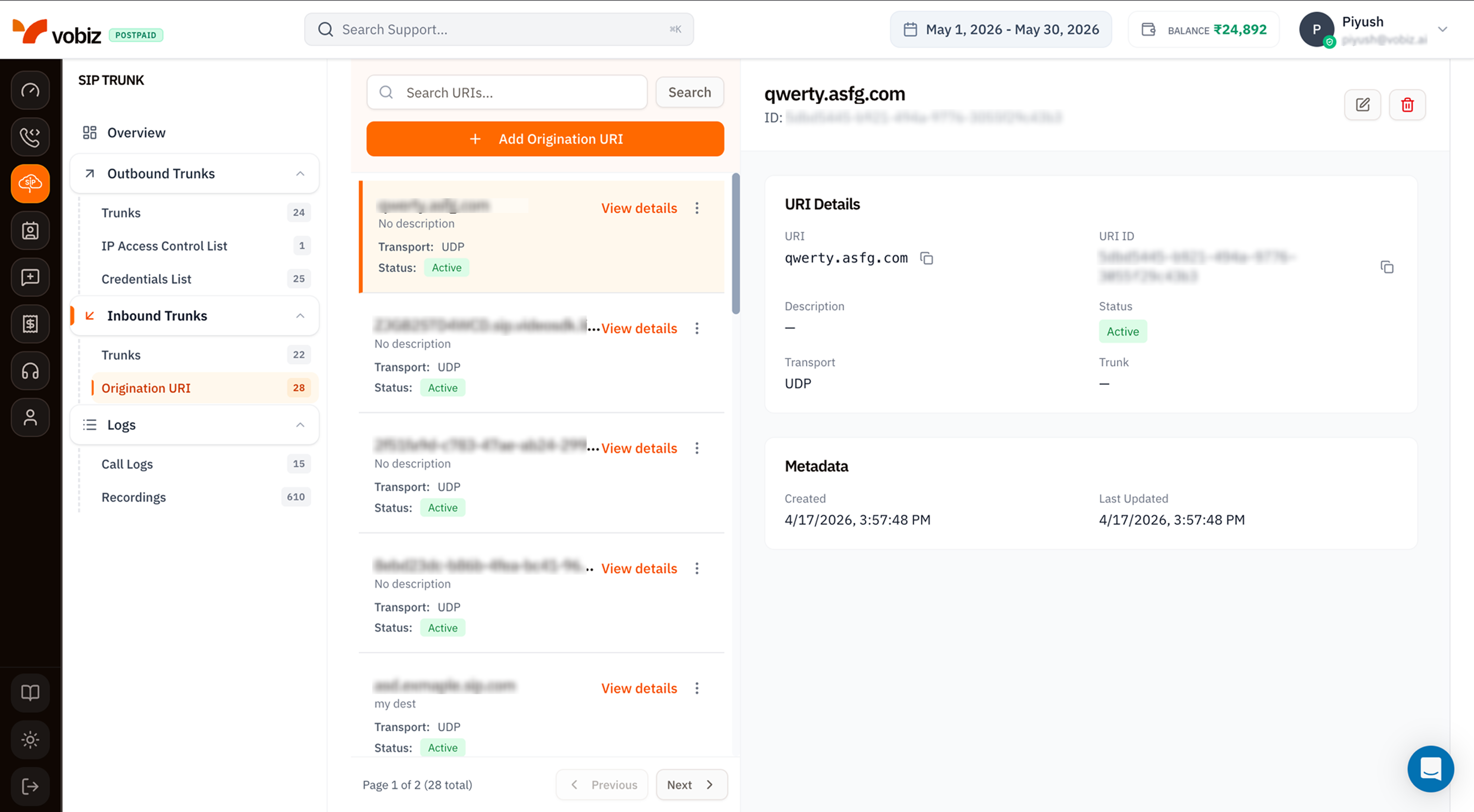Open the dashboard gauge icon in sidebar
Image resolution: width=1474 pixels, height=812 pixels.
pyautogui.click(x=30, y=90)
